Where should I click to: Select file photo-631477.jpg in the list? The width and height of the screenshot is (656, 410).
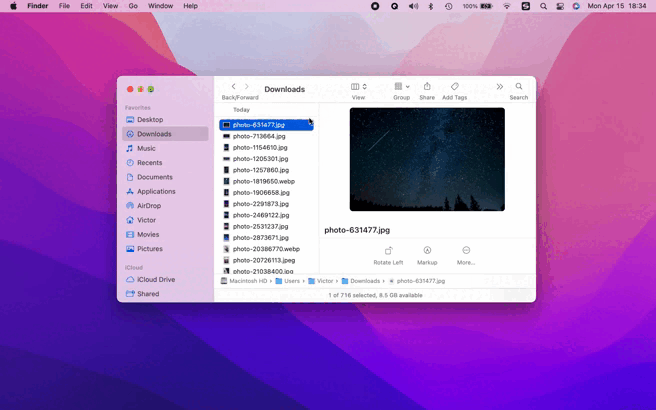(x=266, y=125)
